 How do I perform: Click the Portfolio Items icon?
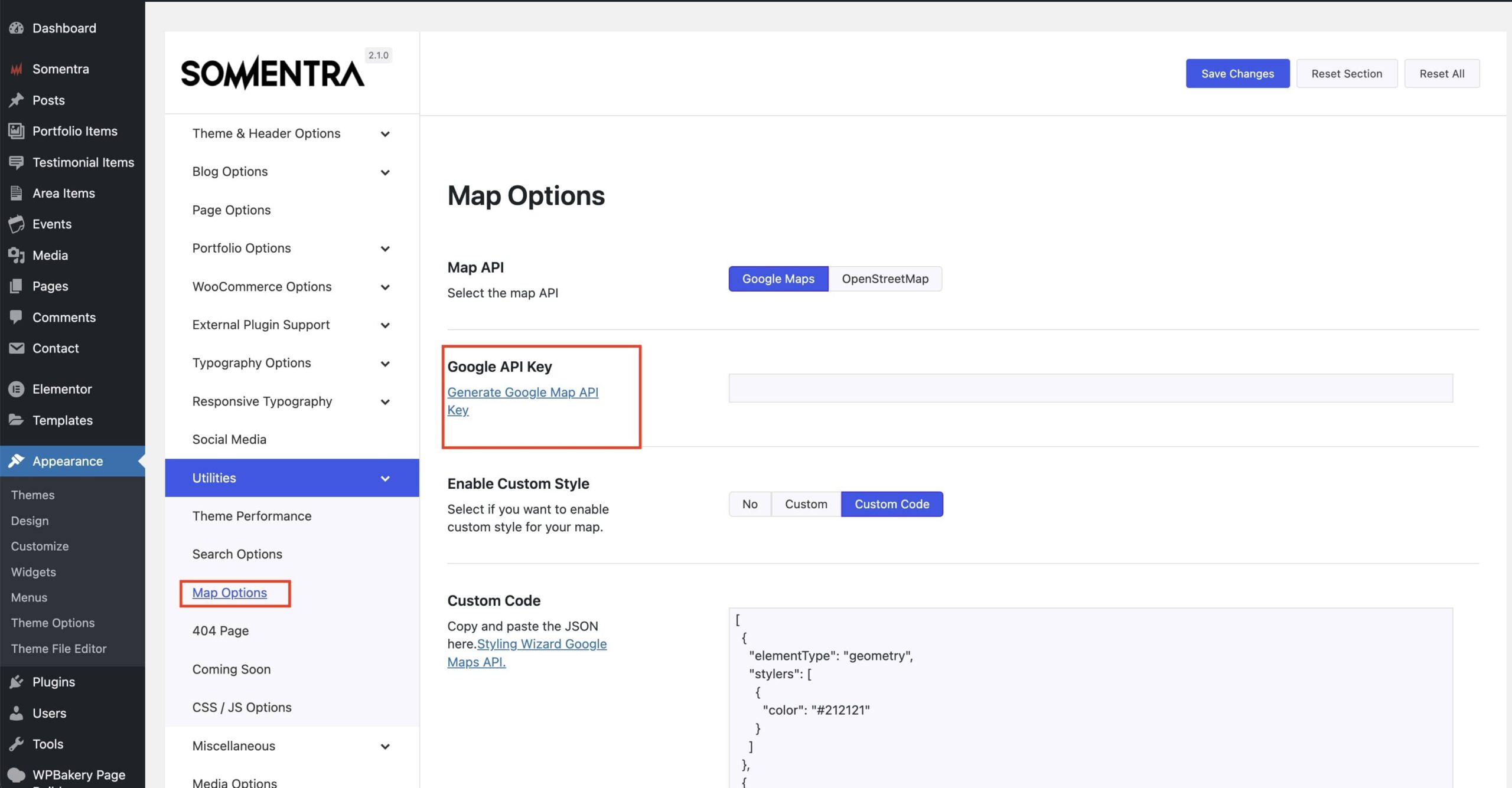(x=17, y=131)
